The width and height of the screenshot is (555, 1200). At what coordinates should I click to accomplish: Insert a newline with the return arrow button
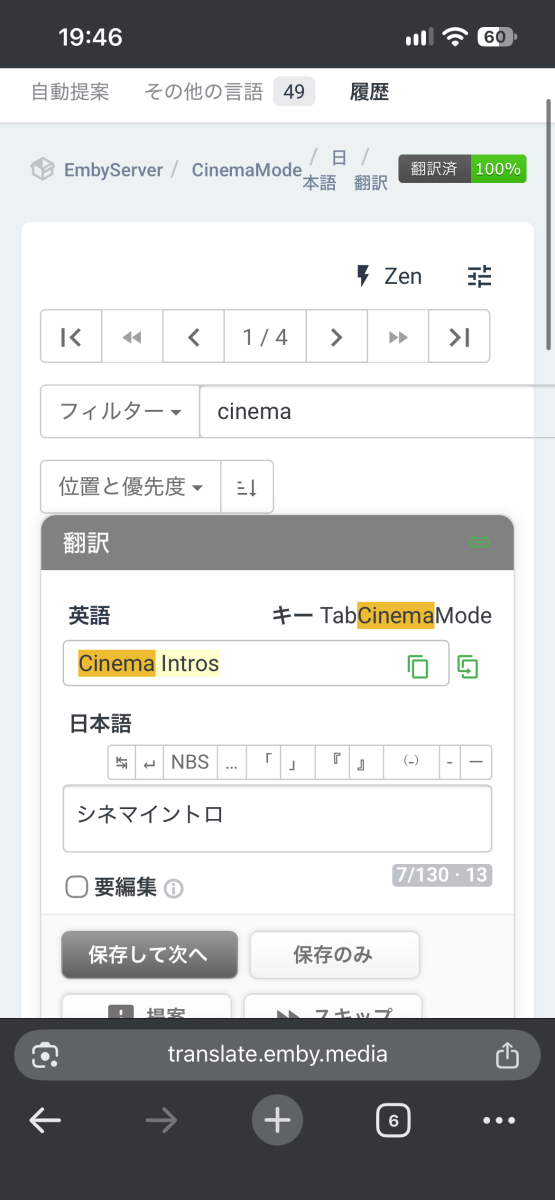coord(150,762)
